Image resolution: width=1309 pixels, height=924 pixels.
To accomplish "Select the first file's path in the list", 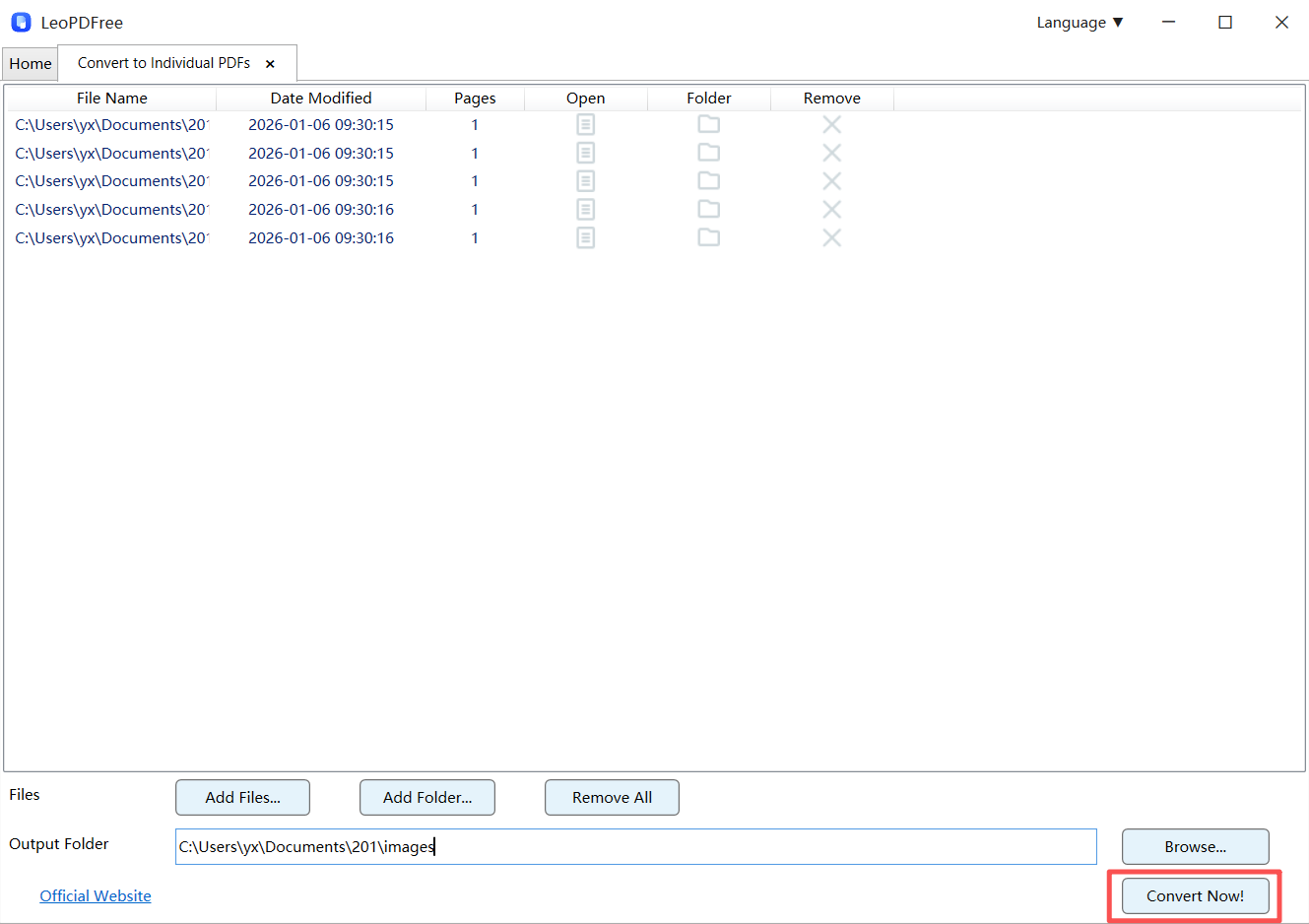I will [111, 125].
